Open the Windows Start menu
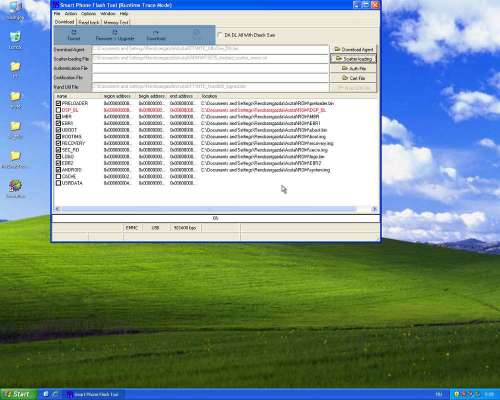The image size is (500, 400). 18,394
